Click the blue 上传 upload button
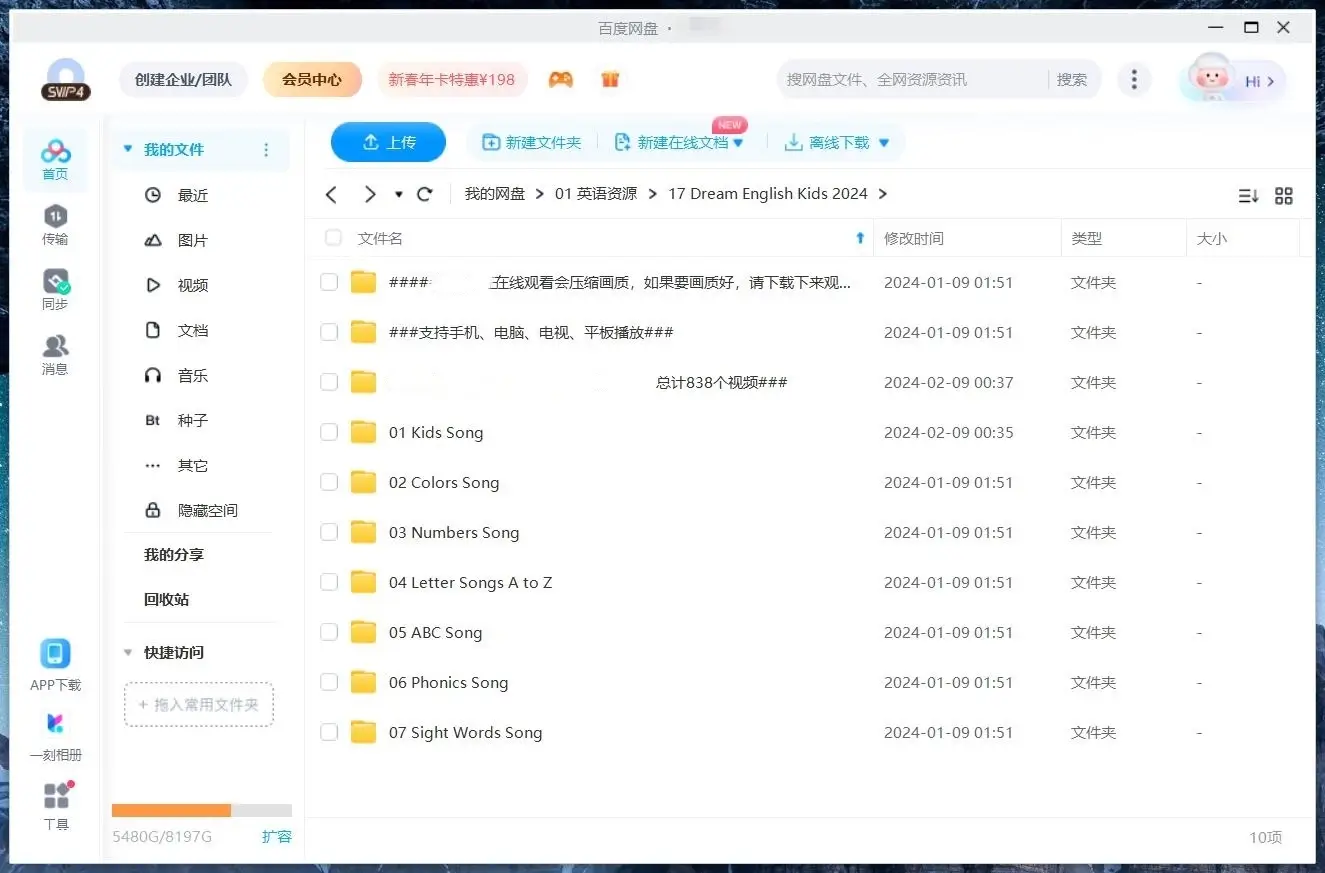Screen dimensions: 1325x873 pos(388,143)
